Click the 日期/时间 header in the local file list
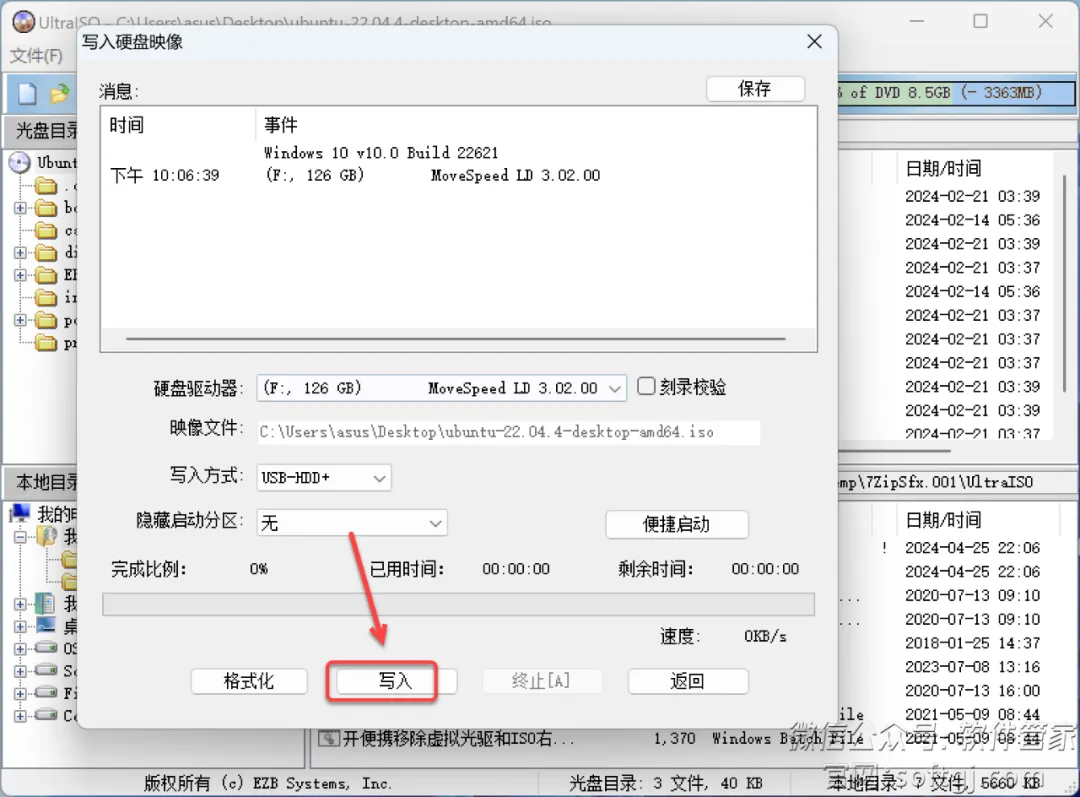 pos(944,520)
